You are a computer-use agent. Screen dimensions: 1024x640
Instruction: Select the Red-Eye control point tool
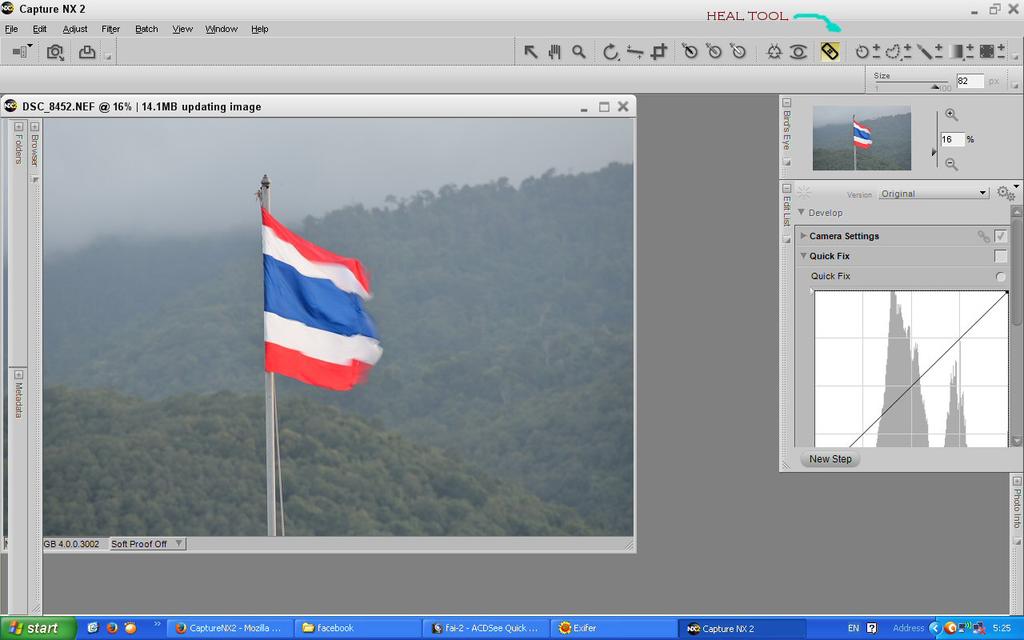(798, 52)
